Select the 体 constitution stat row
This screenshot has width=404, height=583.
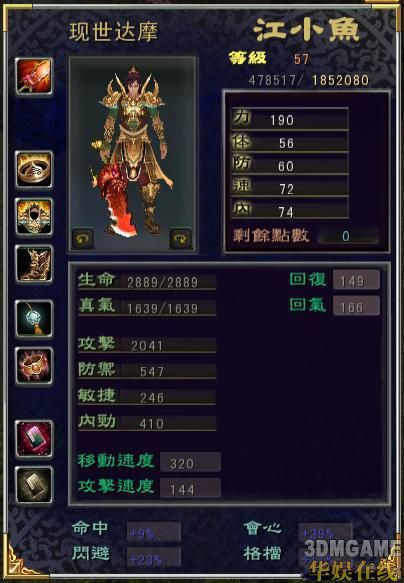click(x=289, y=142)
